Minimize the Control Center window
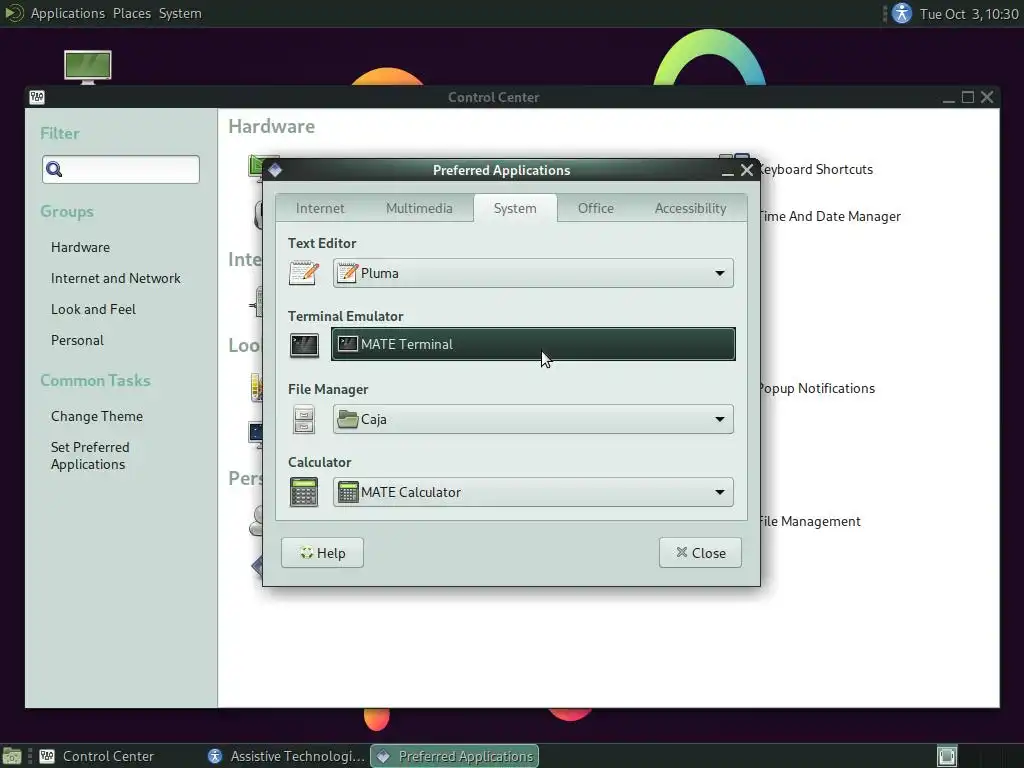 (x=949, y=98)
